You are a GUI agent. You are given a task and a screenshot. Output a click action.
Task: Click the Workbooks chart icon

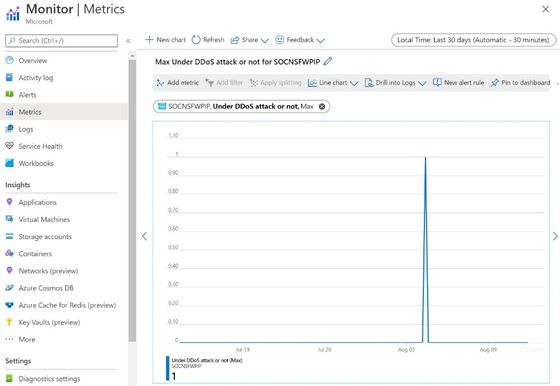(x=10, y=163)
